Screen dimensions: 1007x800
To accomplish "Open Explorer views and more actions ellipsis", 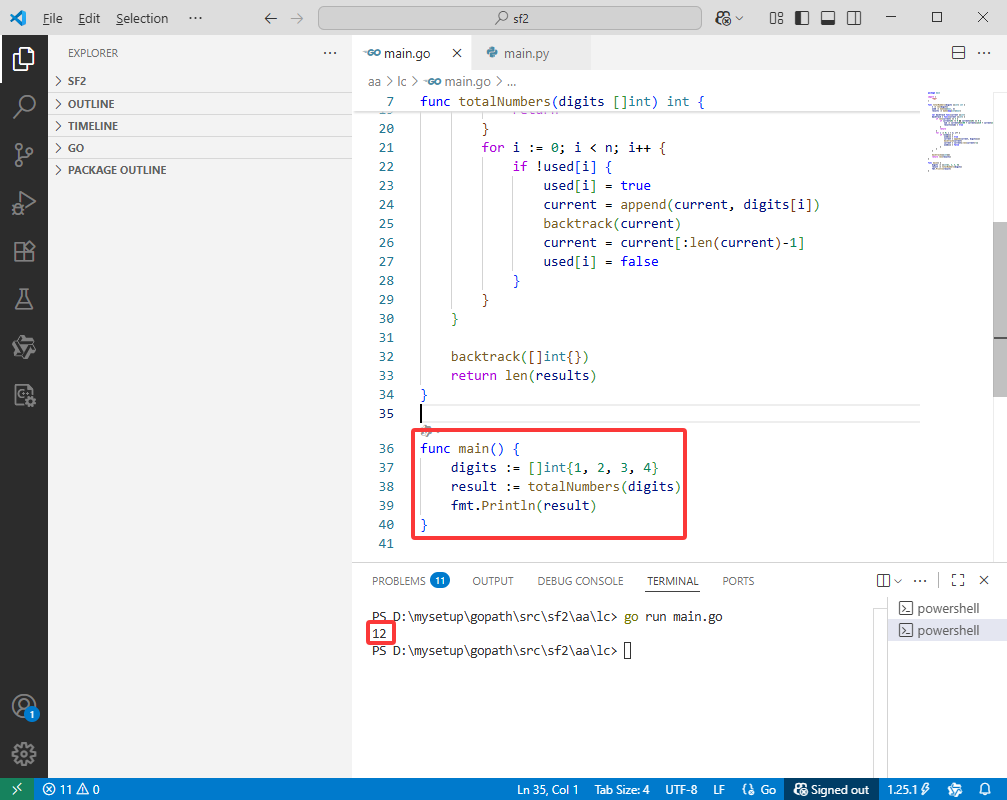I will click(330, 53).
